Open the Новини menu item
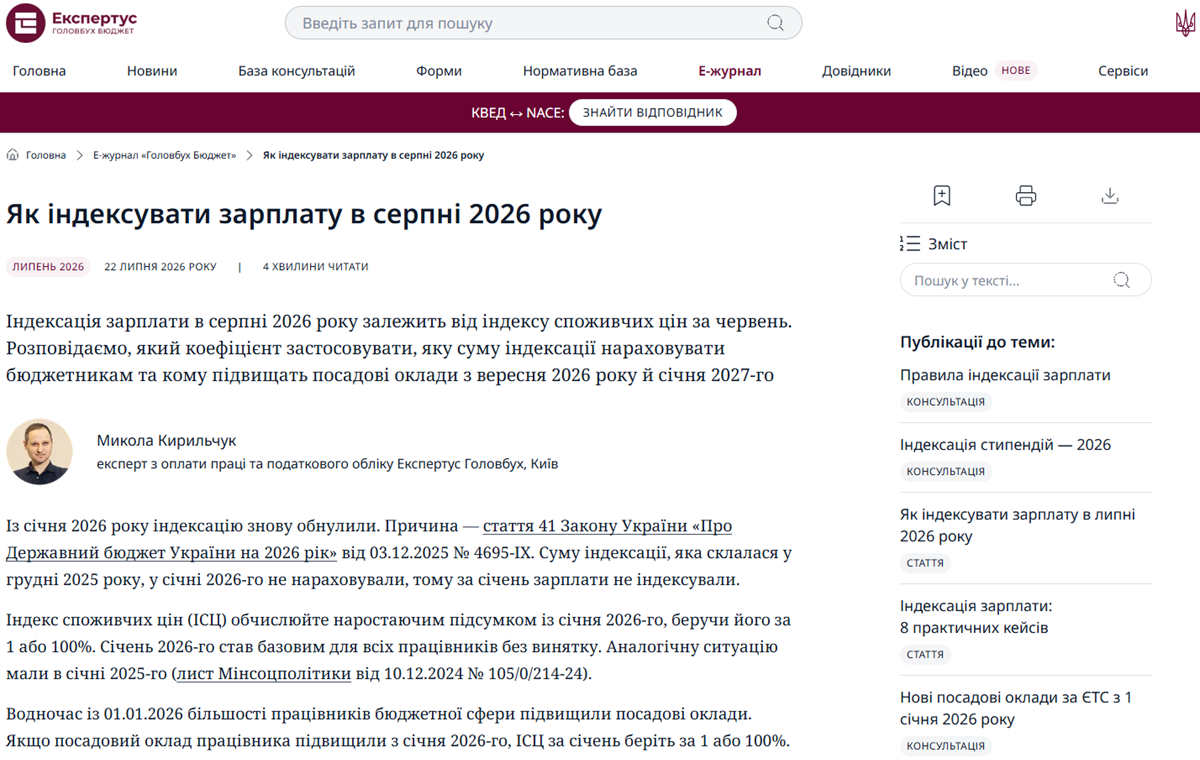Image resolution: width=1200 pixels, height=760 pixels. coord(152,71)
